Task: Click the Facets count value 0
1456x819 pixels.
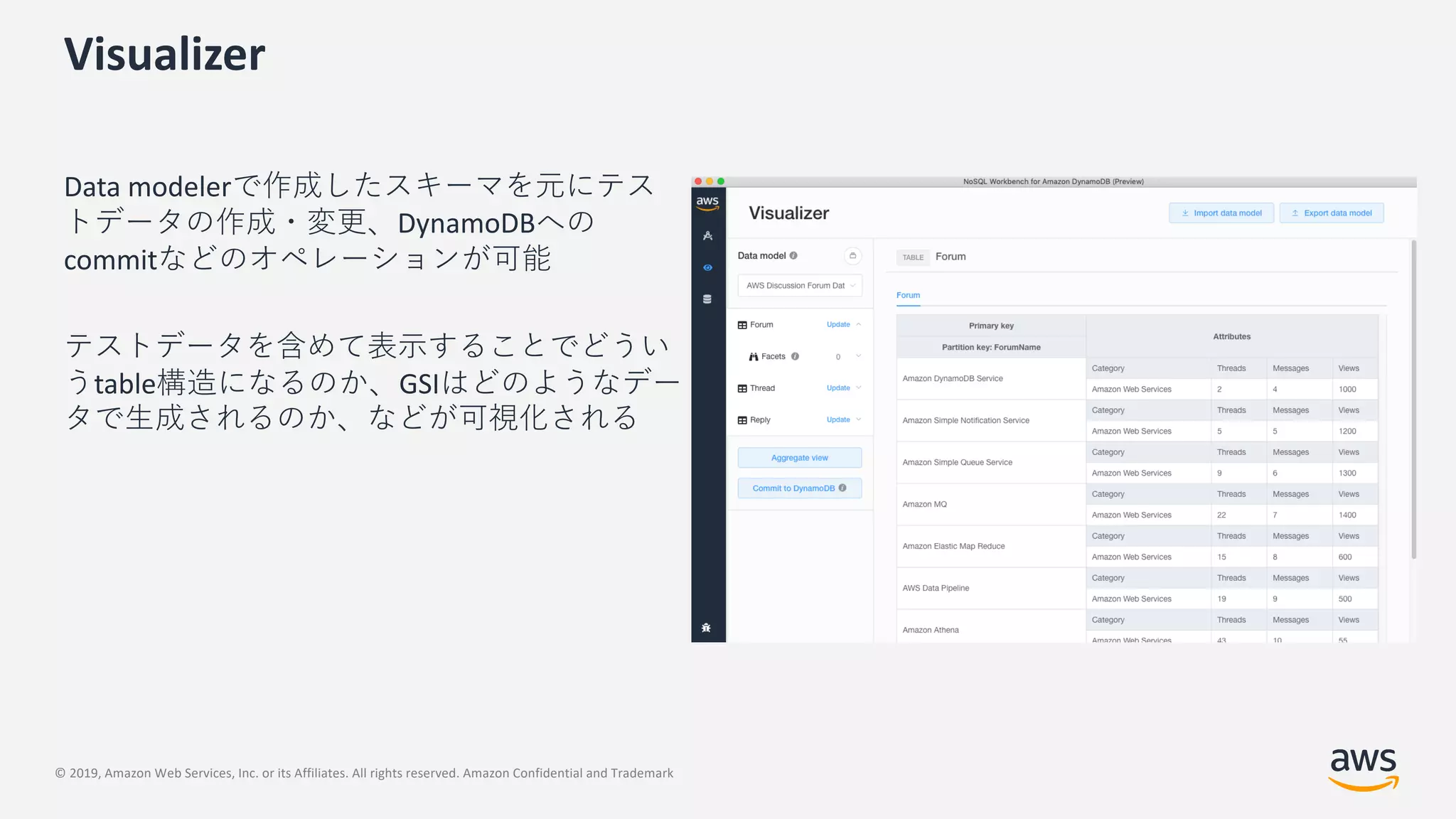Action: 838,357
